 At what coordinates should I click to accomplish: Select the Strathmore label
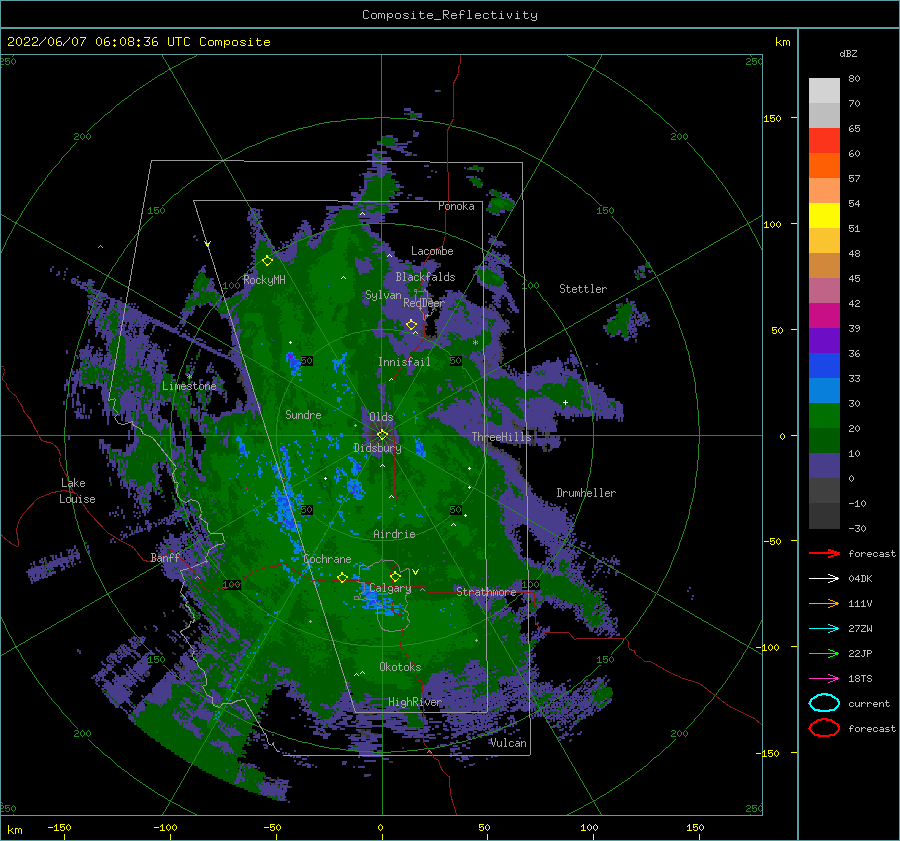[486, 591]
